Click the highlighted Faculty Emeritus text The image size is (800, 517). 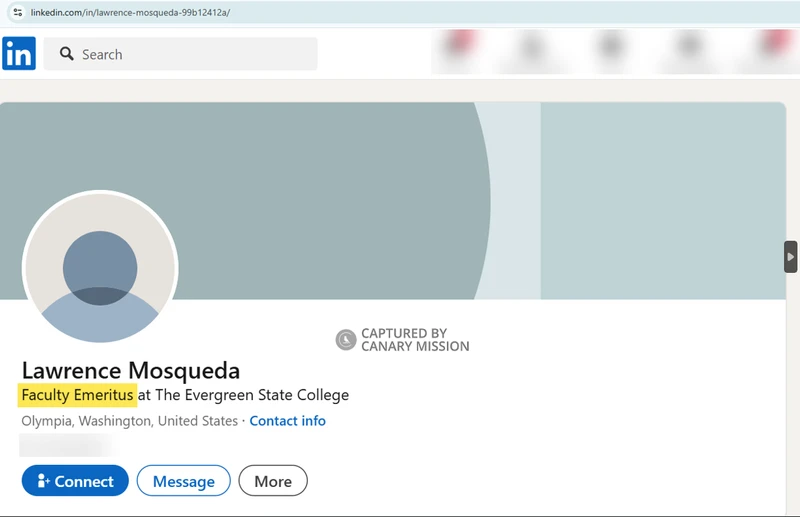click(77, 395)
